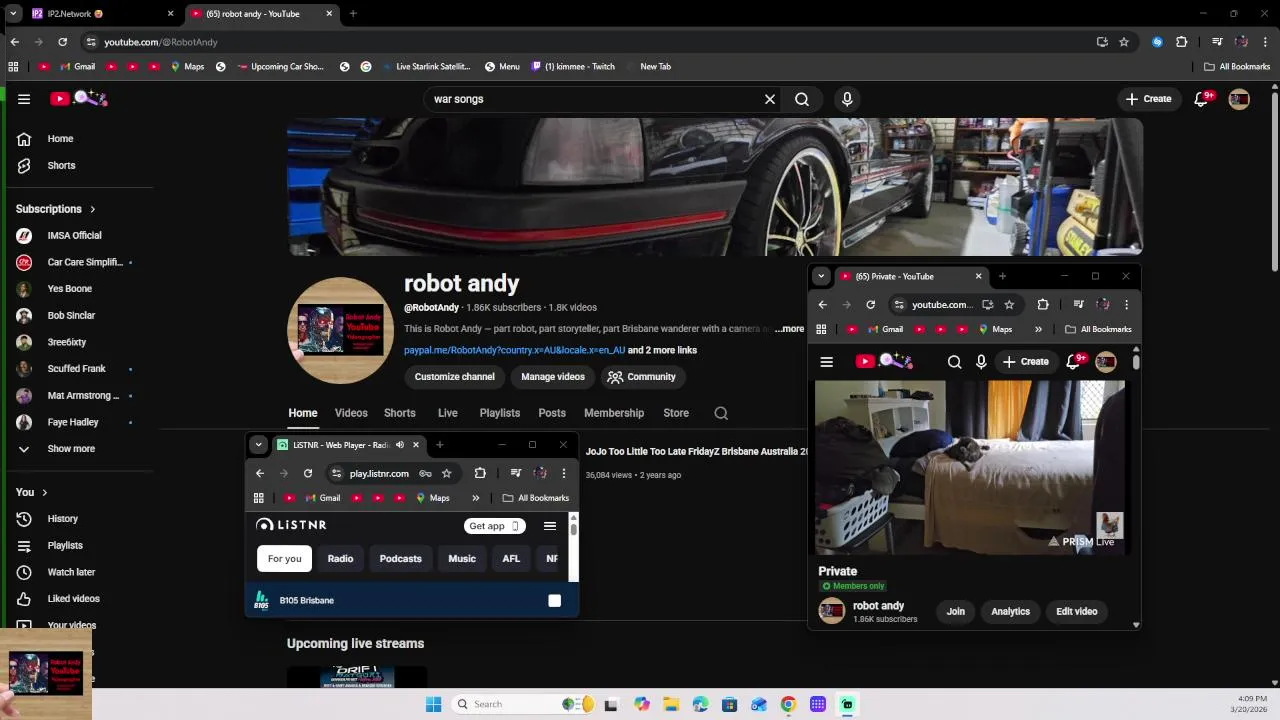Mute the LiSTNR tab audio icon
Image resolution: width=1280 pixels, height=720 pixels.
(400, 445)
